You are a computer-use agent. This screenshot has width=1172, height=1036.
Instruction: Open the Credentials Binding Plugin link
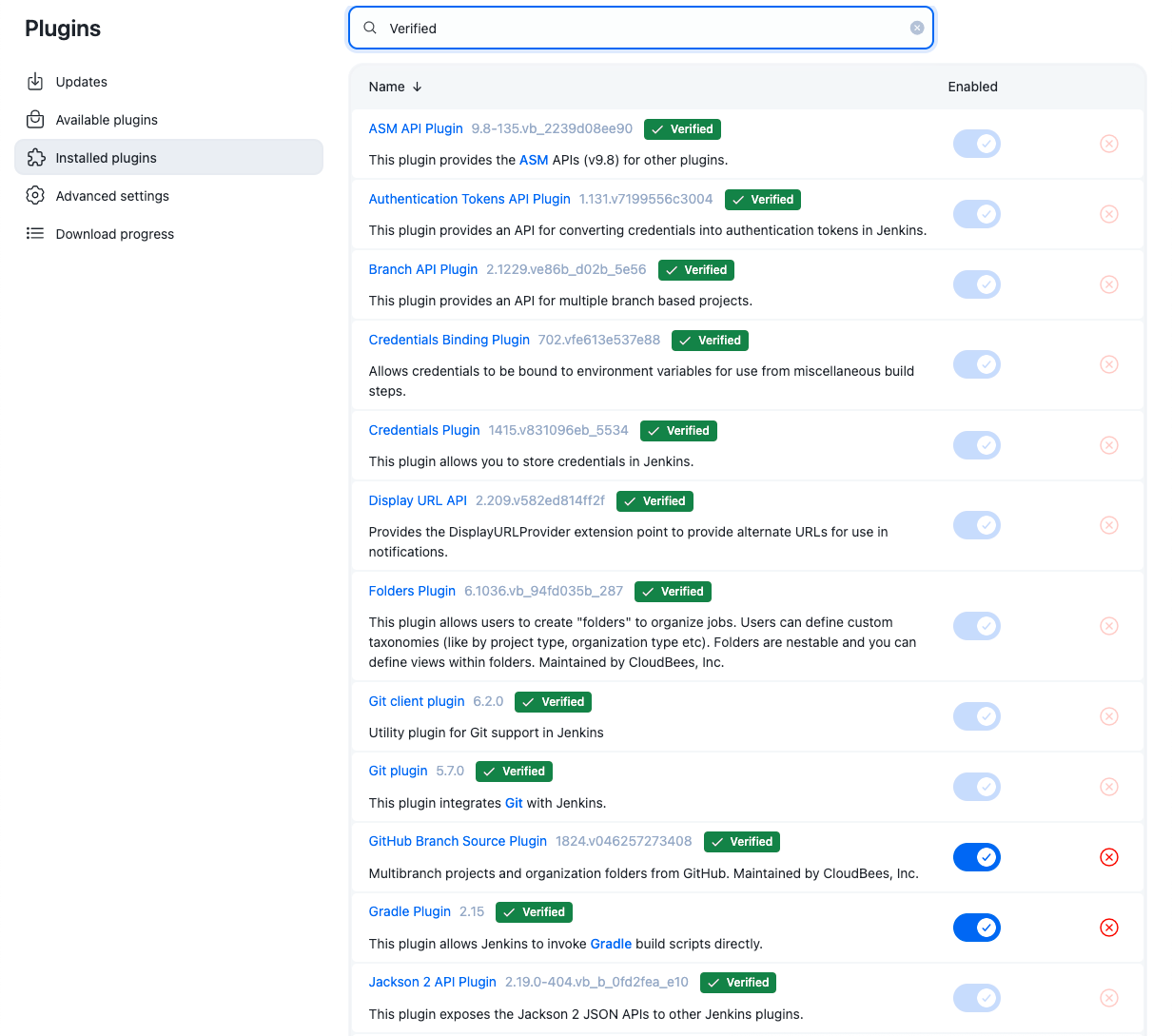point(449,340)
